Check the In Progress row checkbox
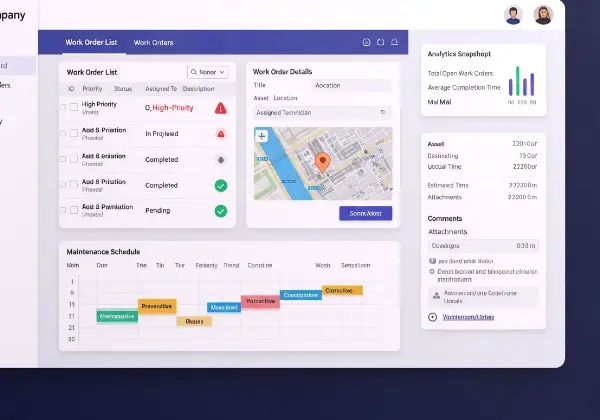 (74, 133)
